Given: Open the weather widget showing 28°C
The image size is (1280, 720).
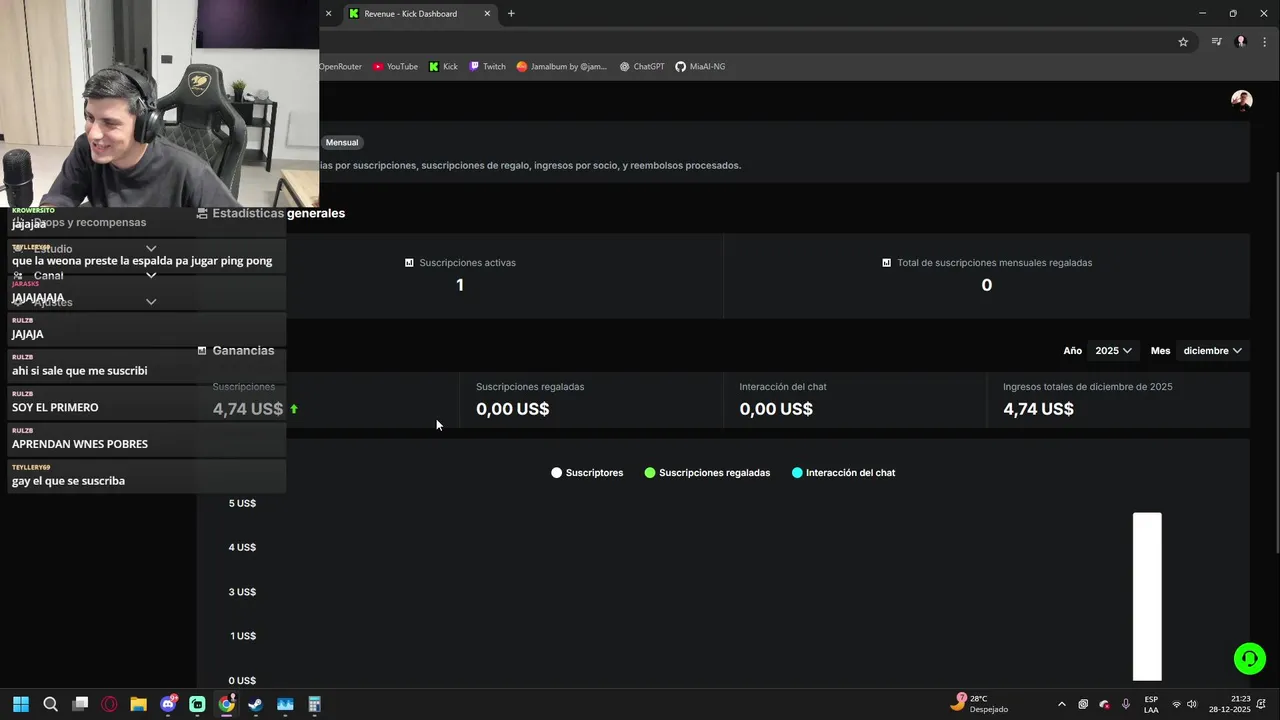Looking at the screenshot, I should tap(980, 704).
